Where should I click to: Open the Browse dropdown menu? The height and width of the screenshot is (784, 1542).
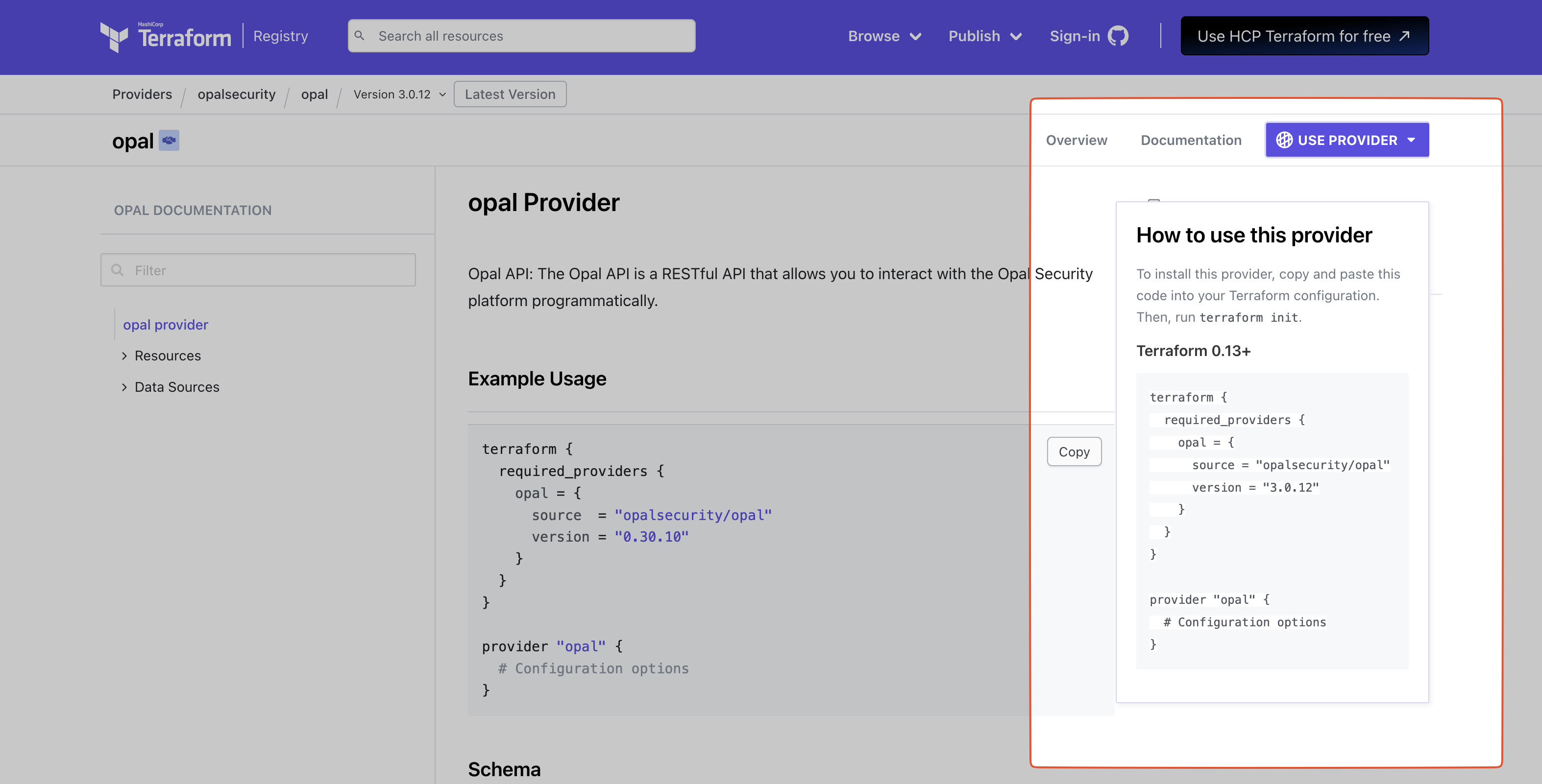tap(884, 36)
